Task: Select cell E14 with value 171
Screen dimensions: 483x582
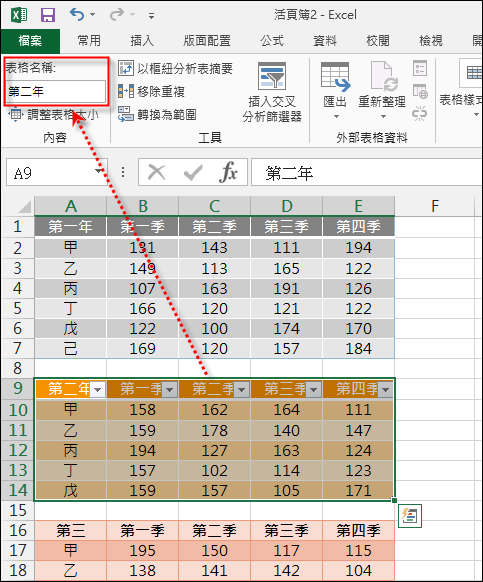Action: pos(359,491)
